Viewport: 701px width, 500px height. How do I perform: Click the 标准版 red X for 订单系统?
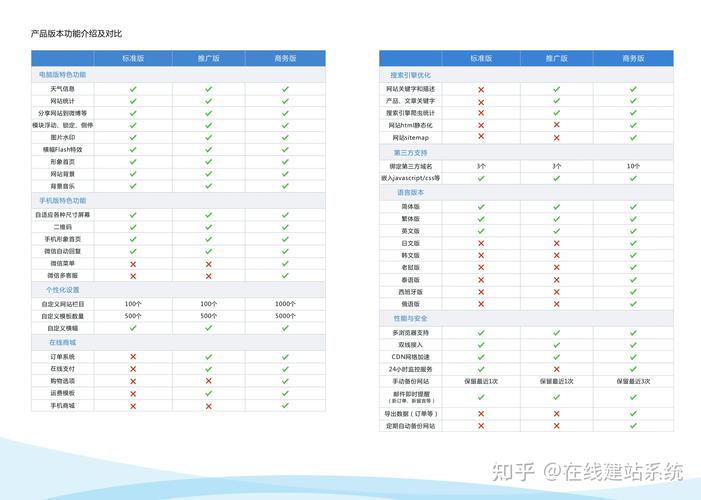133,357
